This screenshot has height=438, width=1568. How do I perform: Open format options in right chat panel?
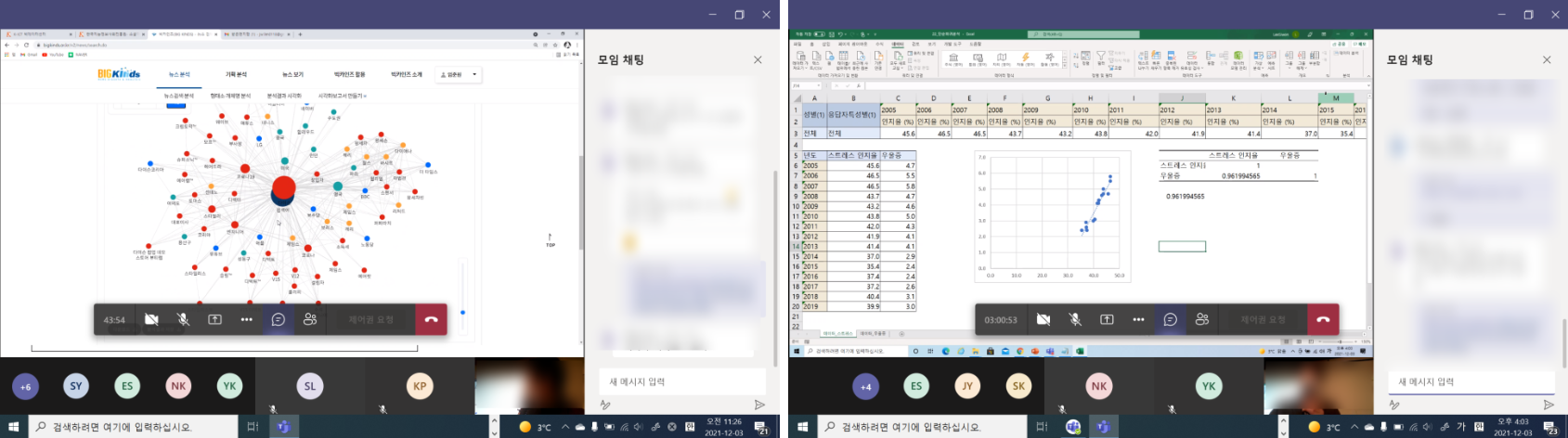pyautogui.click(x=1394, y=405)
